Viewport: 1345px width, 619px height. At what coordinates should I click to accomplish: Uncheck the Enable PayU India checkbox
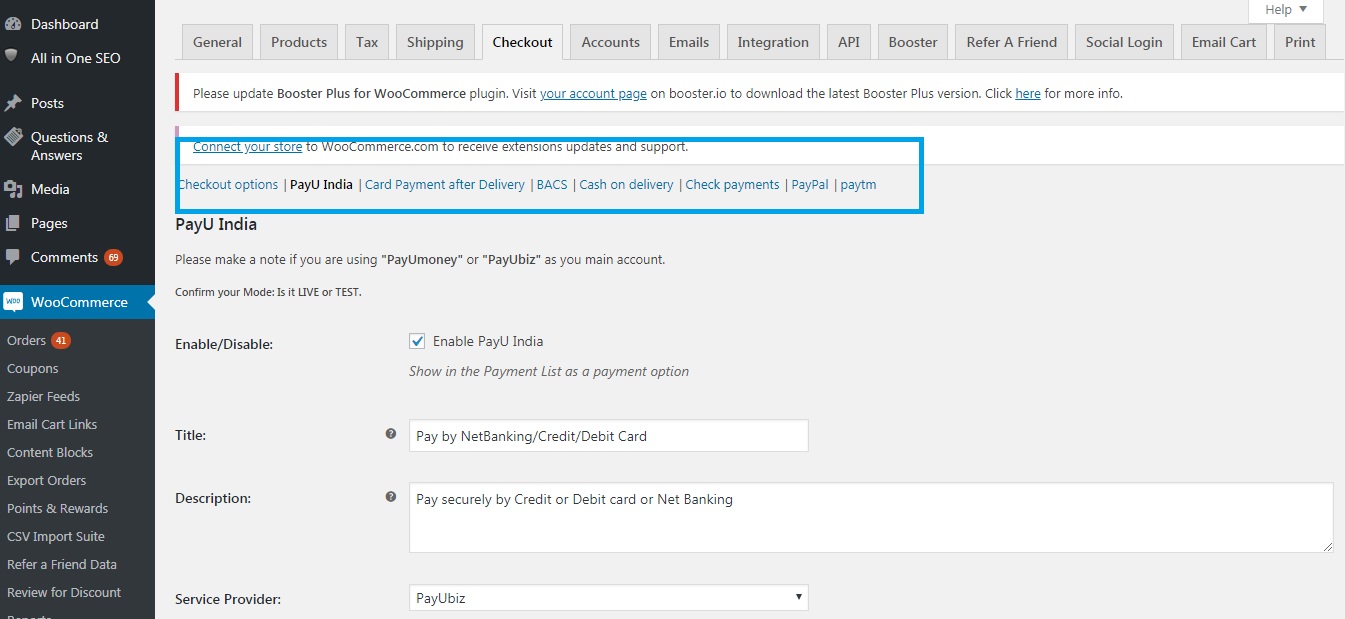pyautogui.click(x=418, y=341)
